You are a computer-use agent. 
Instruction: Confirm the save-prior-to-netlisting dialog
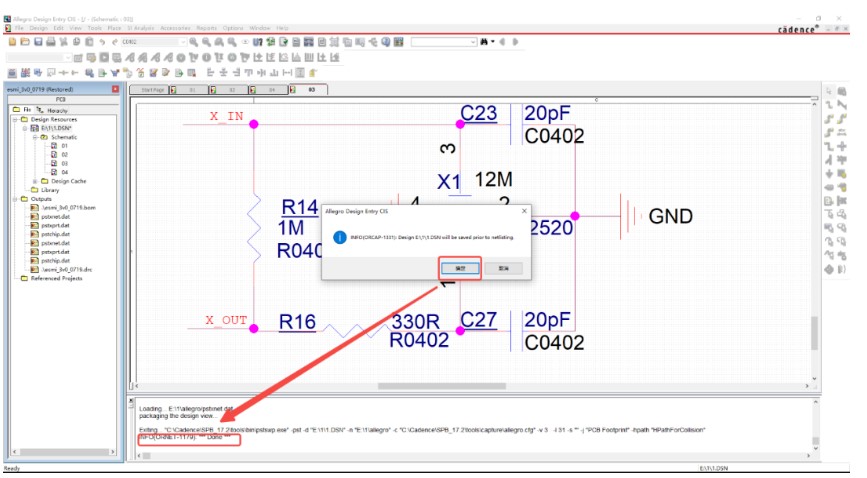(460, 268)
